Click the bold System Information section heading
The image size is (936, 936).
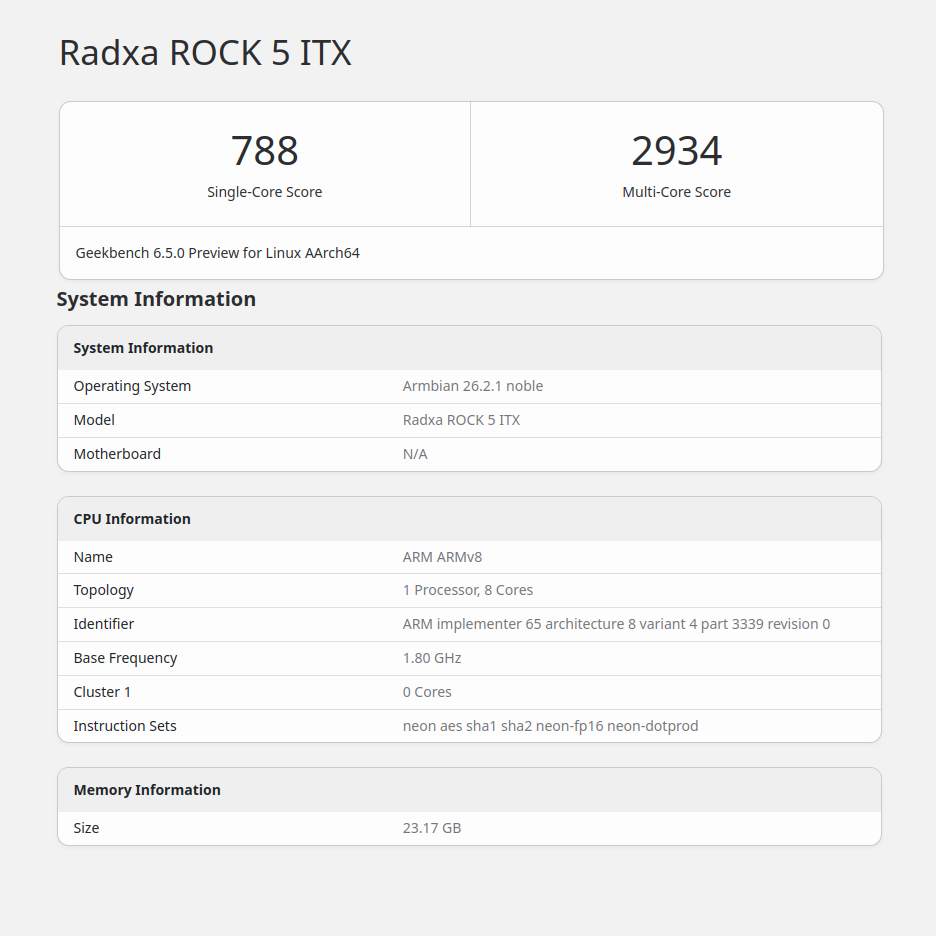click(156, 299)
